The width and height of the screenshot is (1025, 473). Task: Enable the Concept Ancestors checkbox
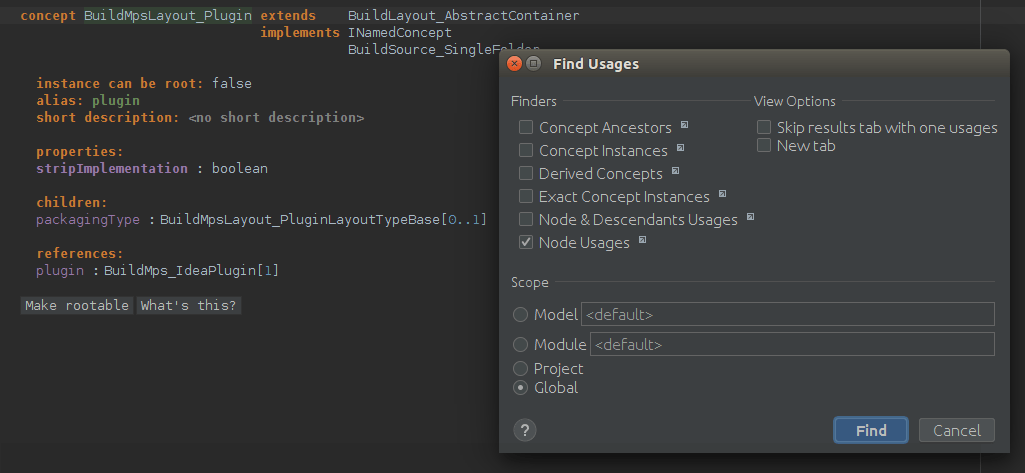[x=526, y=128]
